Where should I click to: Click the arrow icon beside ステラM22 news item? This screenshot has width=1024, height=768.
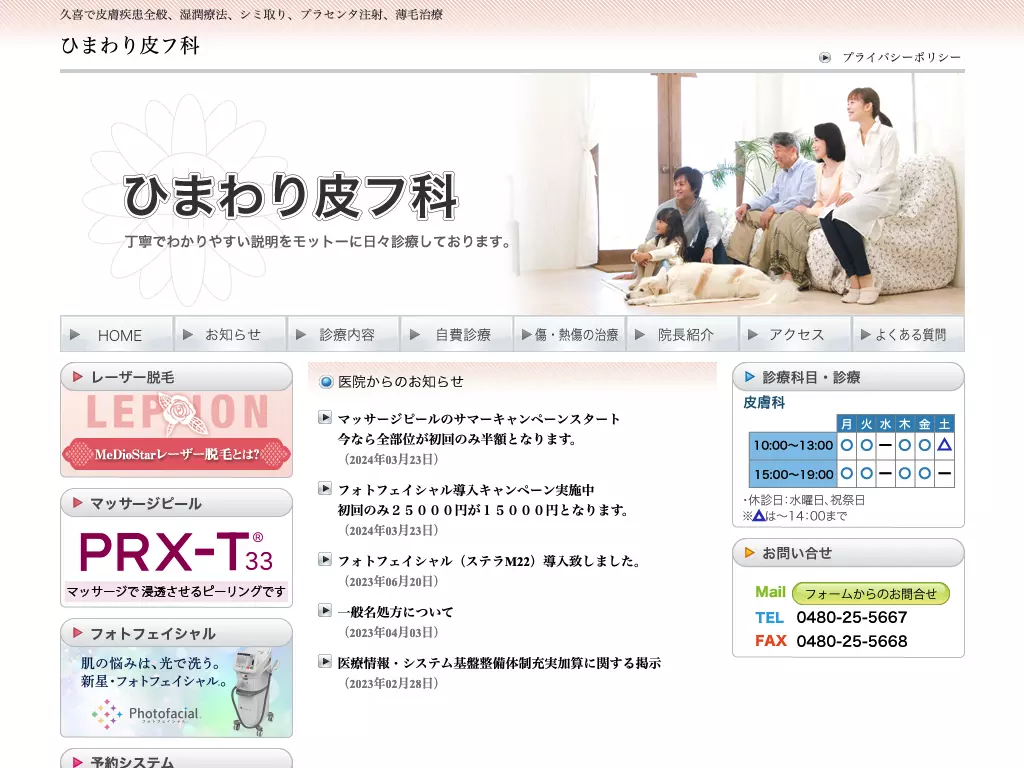coord(325,560)
